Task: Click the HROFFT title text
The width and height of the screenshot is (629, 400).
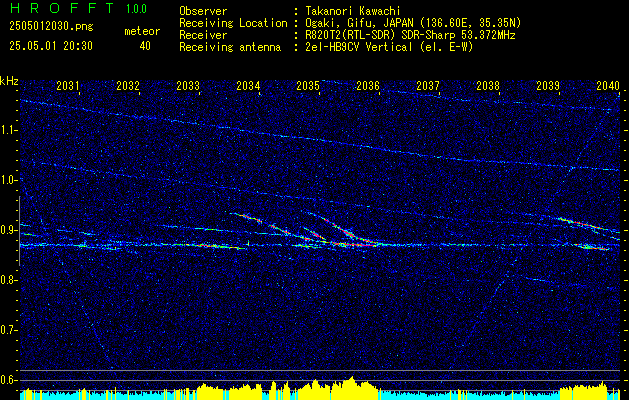Action: point(63,8)
